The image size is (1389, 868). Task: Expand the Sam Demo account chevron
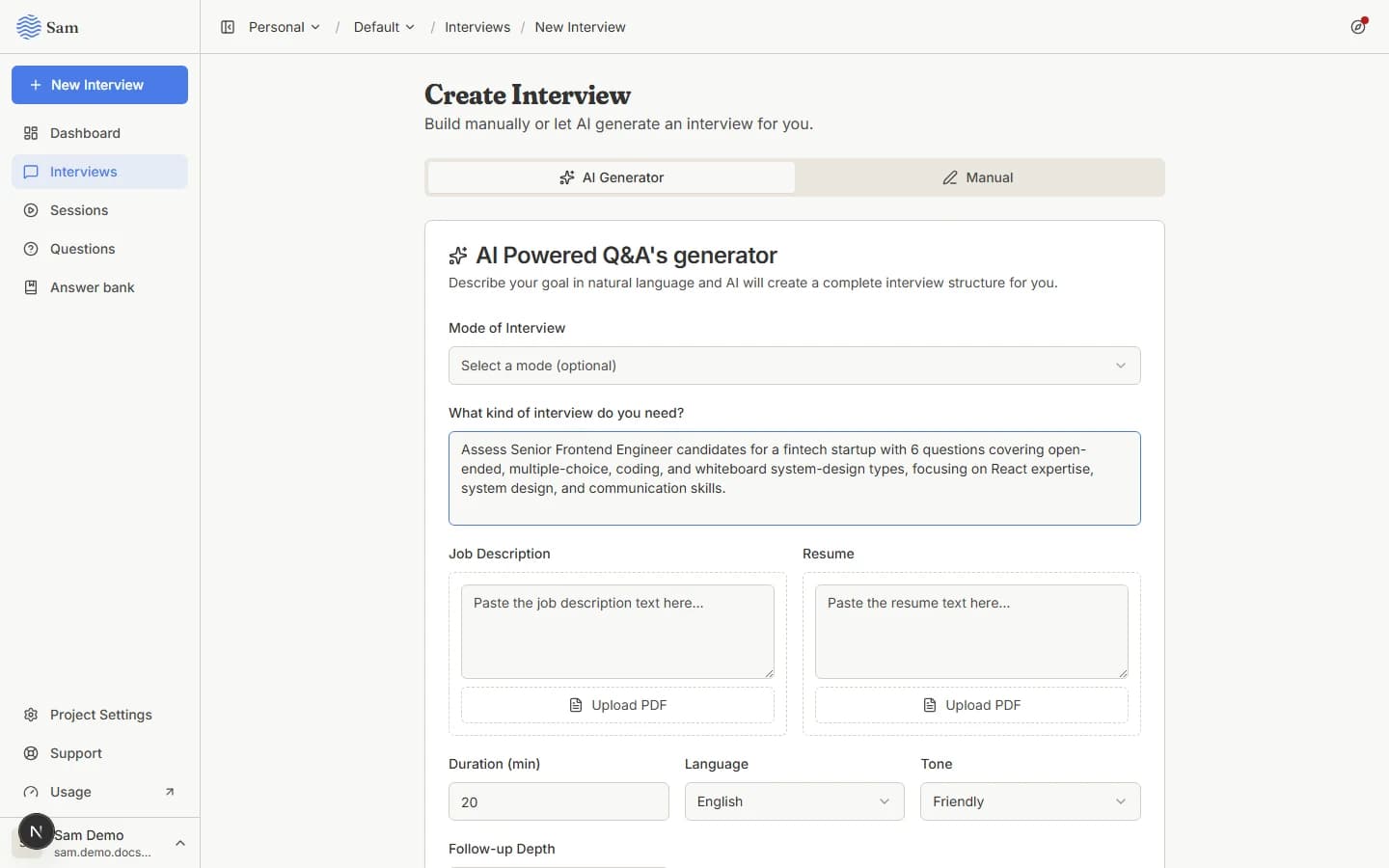[180, 843]
